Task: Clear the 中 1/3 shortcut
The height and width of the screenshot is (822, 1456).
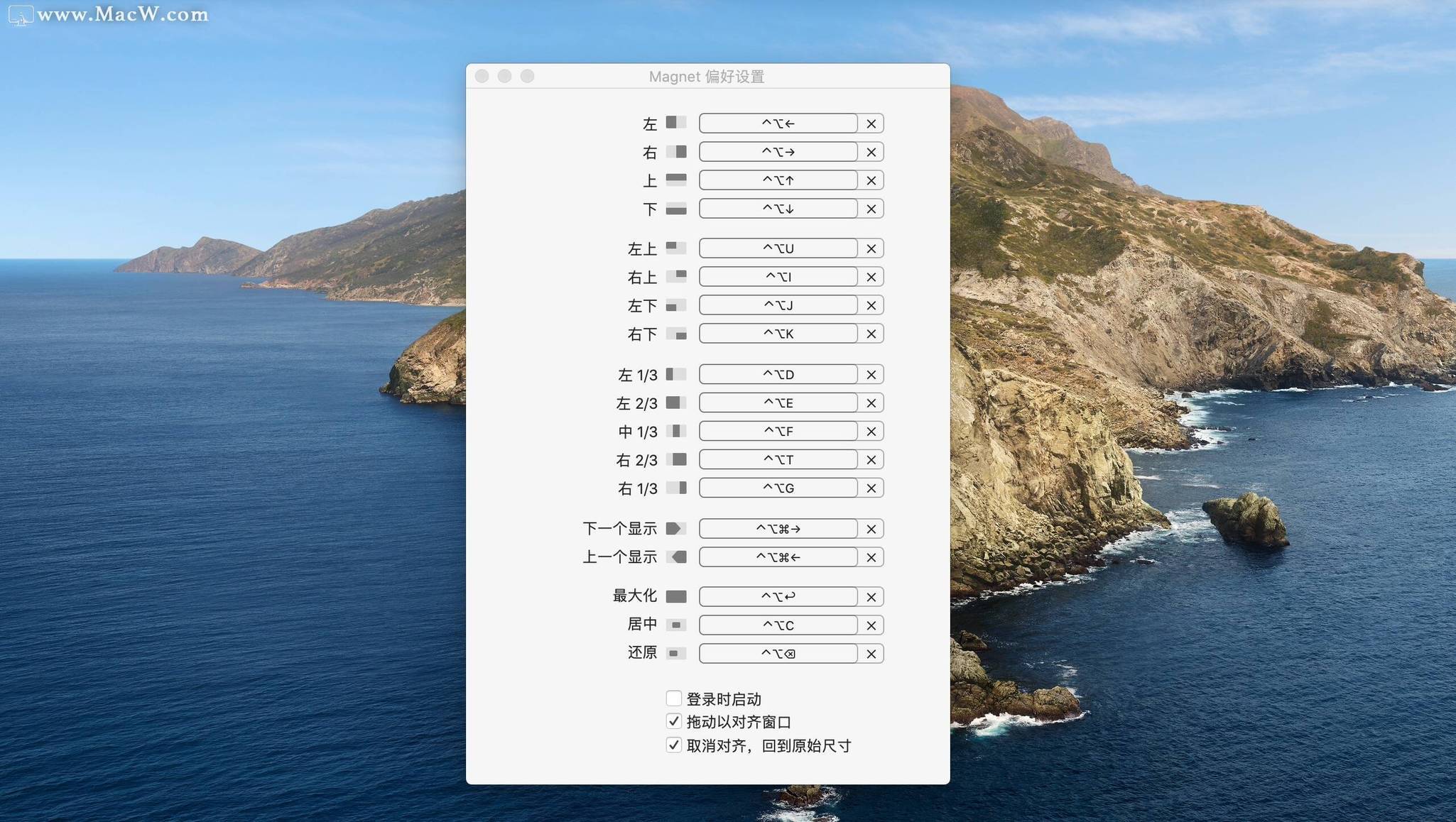Action: 871,432
